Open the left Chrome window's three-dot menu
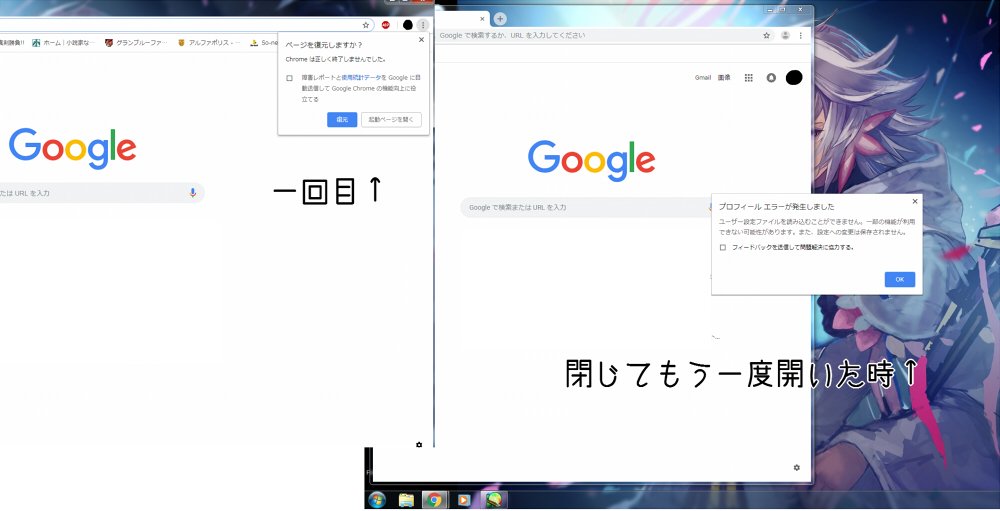This screenshot has width=1000, height=511. [x=423, y=25]
